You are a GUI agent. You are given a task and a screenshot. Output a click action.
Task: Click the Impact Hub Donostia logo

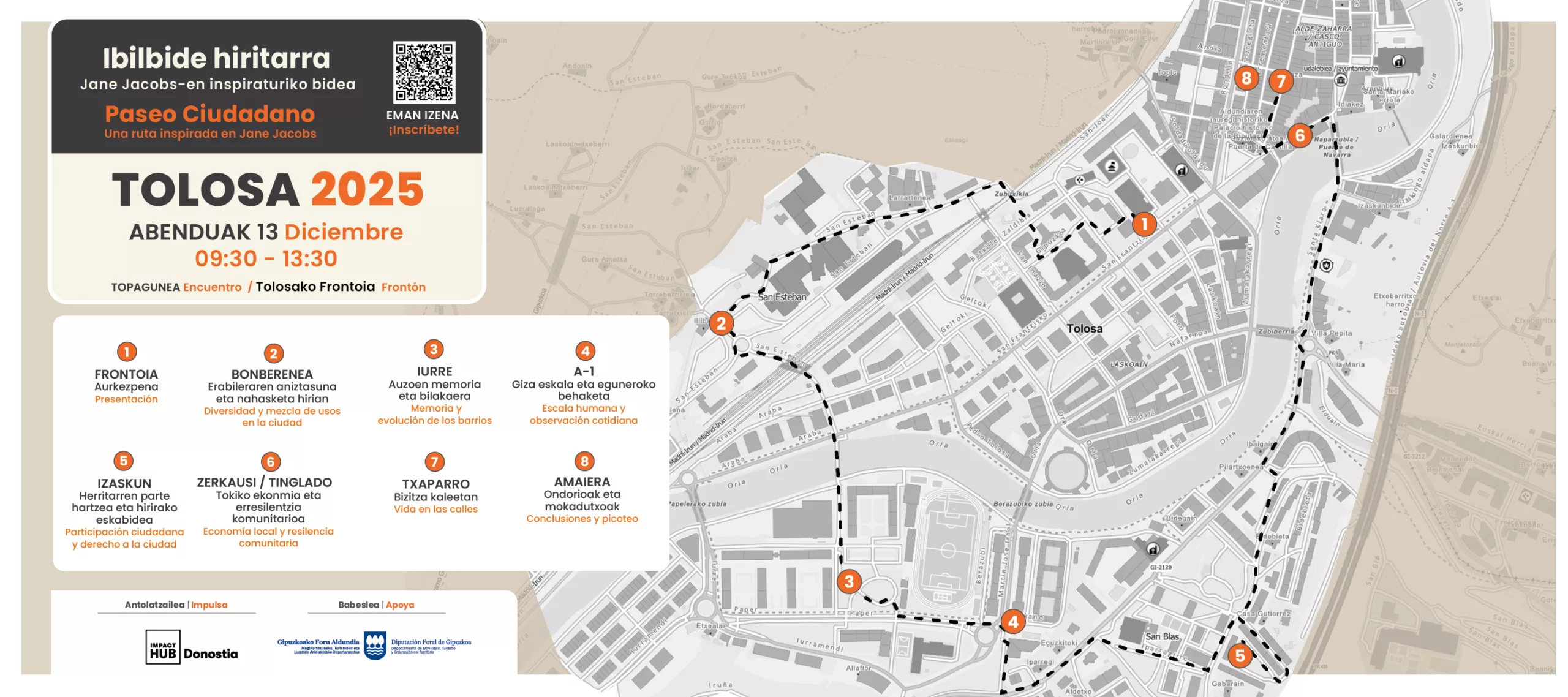coord(192,647)
